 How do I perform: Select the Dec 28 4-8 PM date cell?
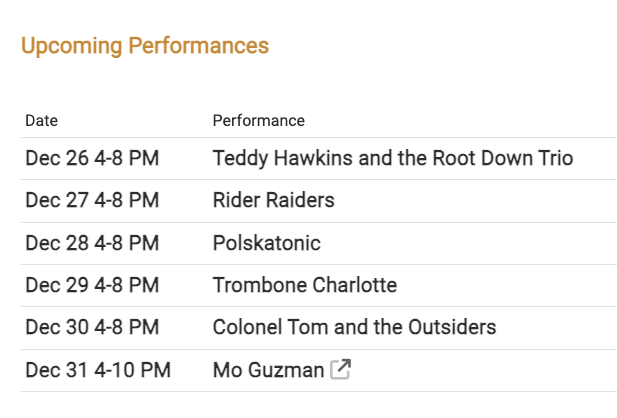(92, 243)
